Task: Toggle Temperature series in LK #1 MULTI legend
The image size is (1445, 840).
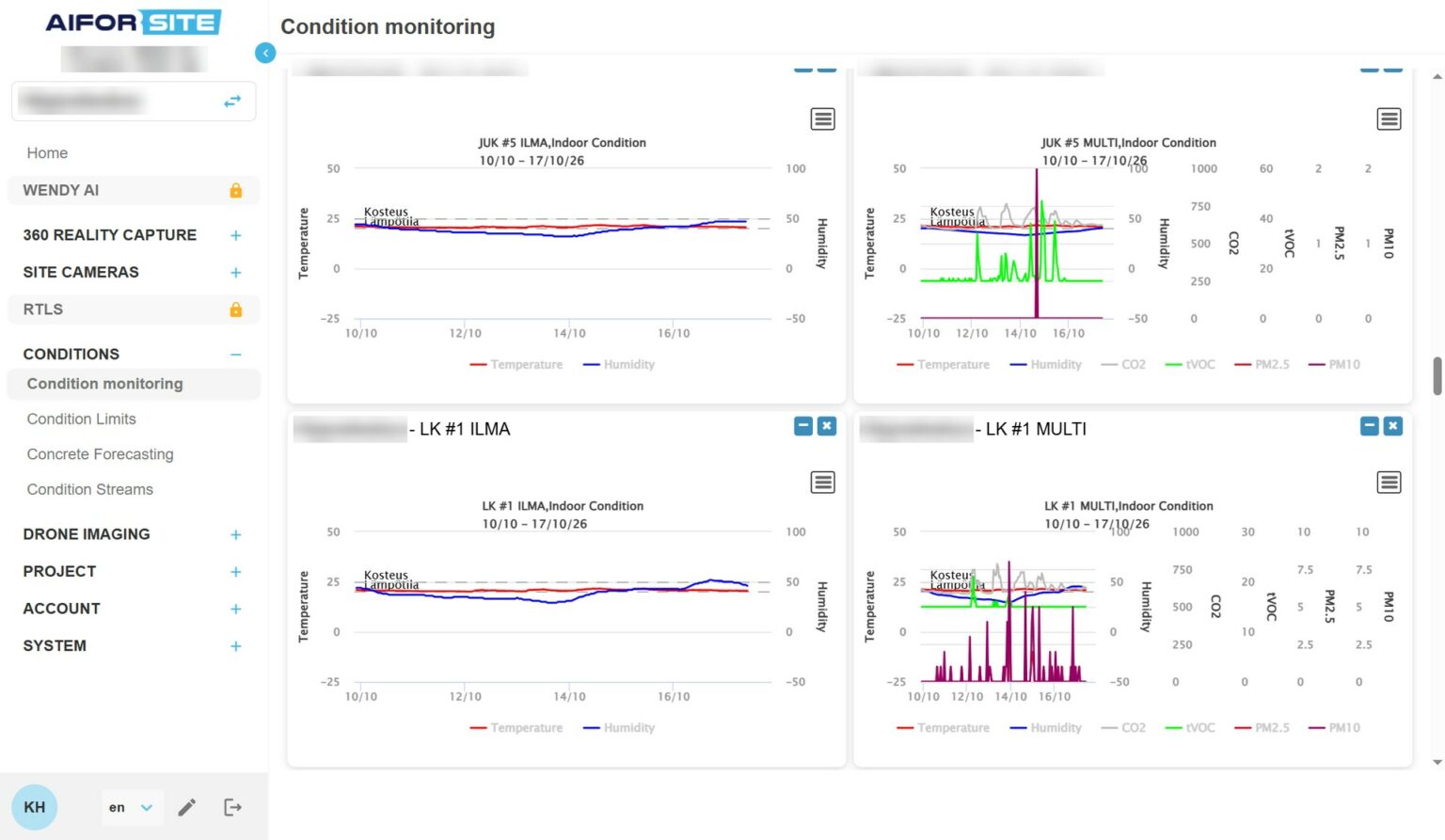Action: [x=944, y=728]
